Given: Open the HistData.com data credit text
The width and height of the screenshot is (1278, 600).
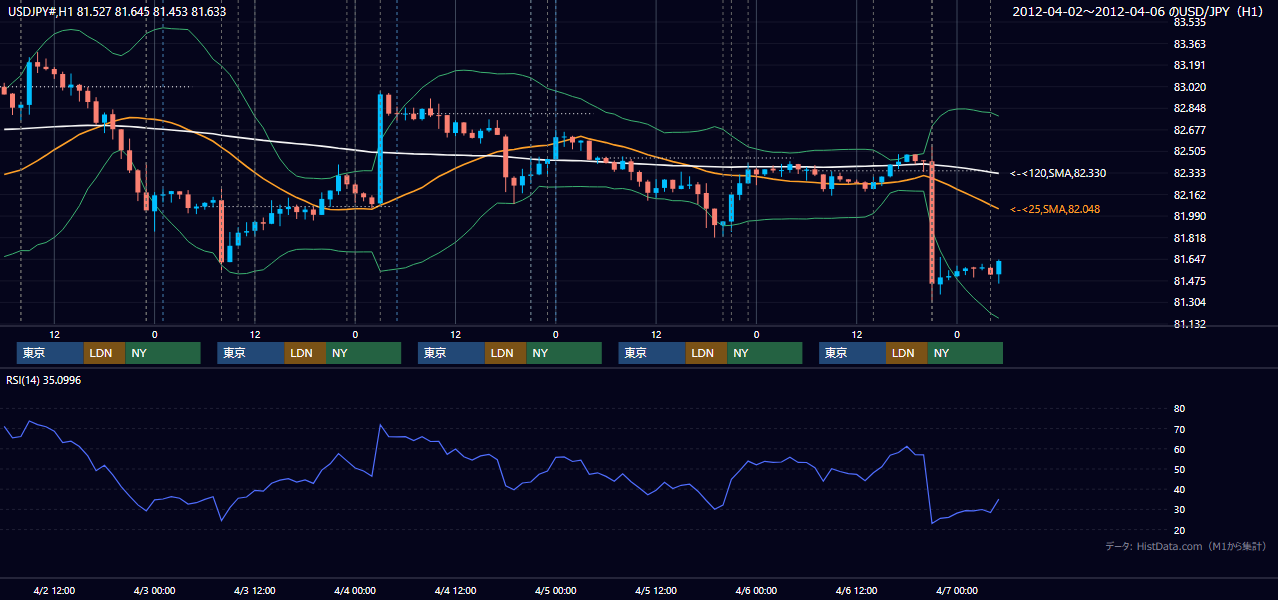Looking at the screenshot, I should coord(1186,546).
